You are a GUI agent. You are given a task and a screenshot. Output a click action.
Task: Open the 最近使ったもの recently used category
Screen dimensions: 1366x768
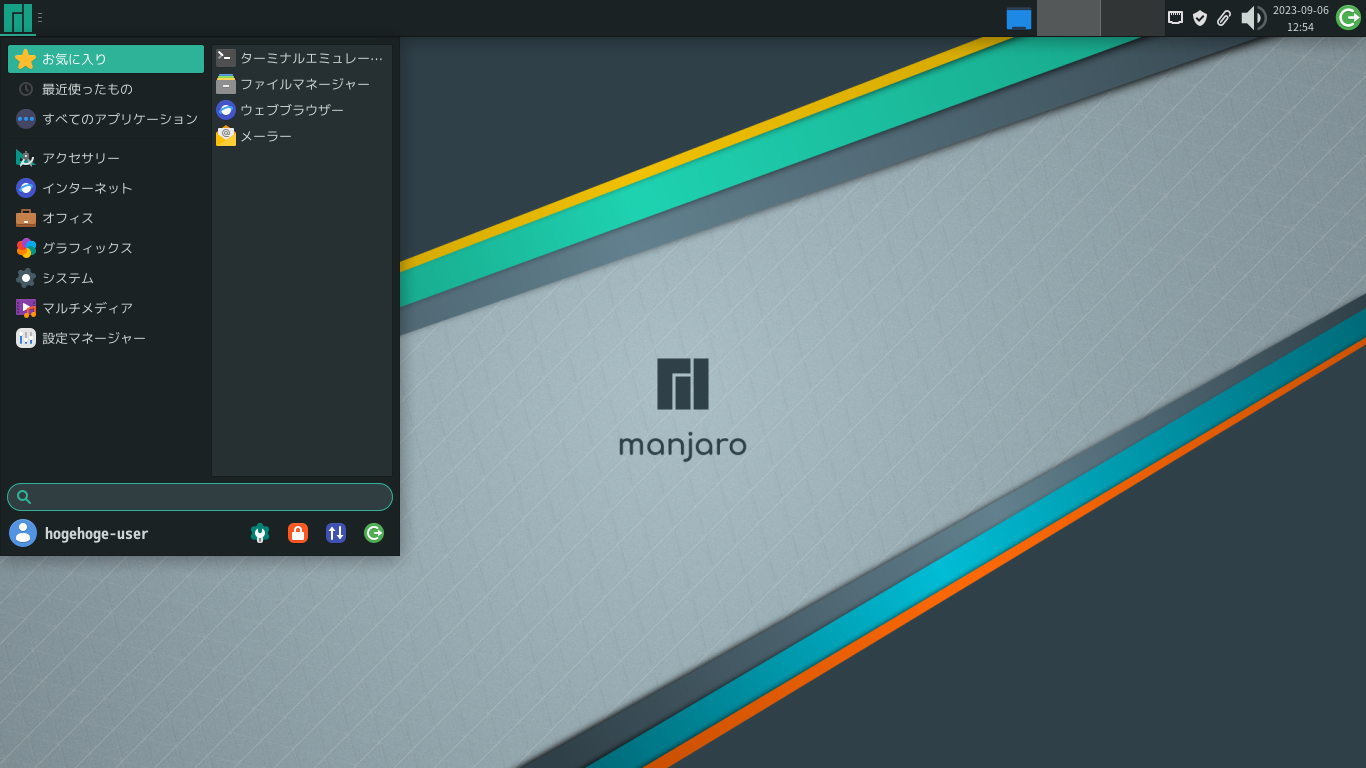pos(106,89)
